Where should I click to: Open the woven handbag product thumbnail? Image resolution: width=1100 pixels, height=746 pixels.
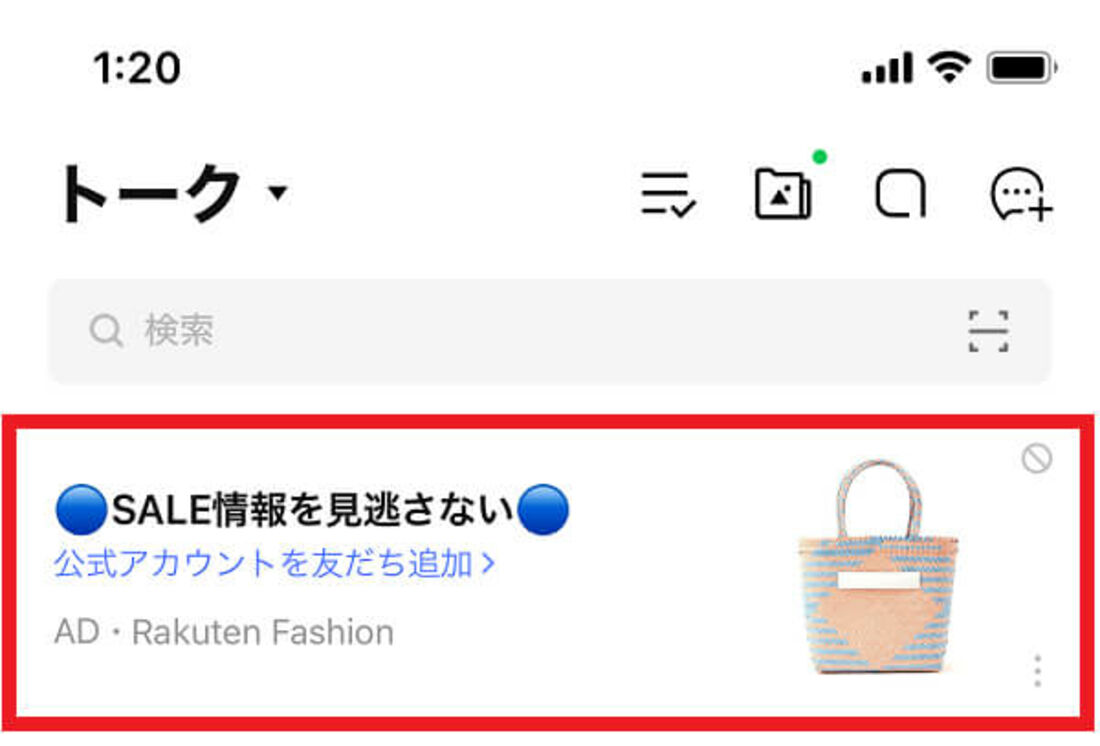pos(878,567)
